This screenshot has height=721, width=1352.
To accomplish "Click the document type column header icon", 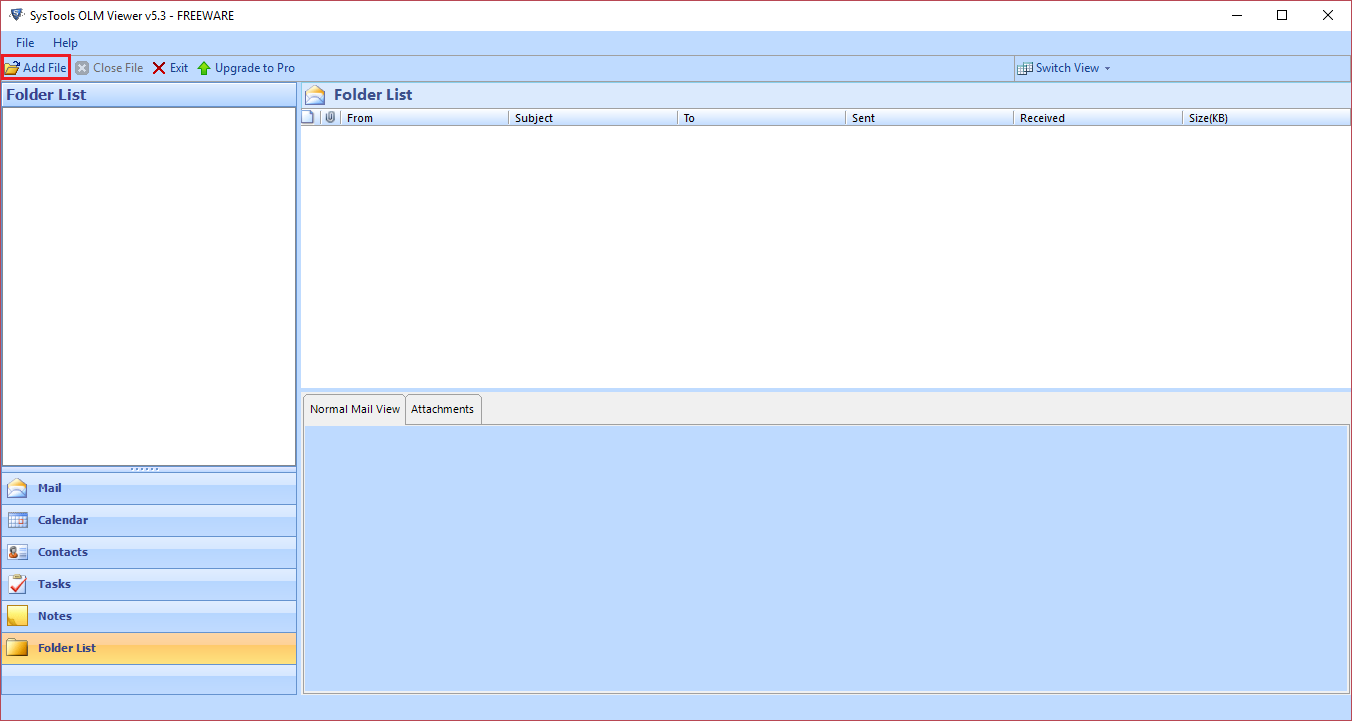I will pyautogui.click(x=308, y=117).
